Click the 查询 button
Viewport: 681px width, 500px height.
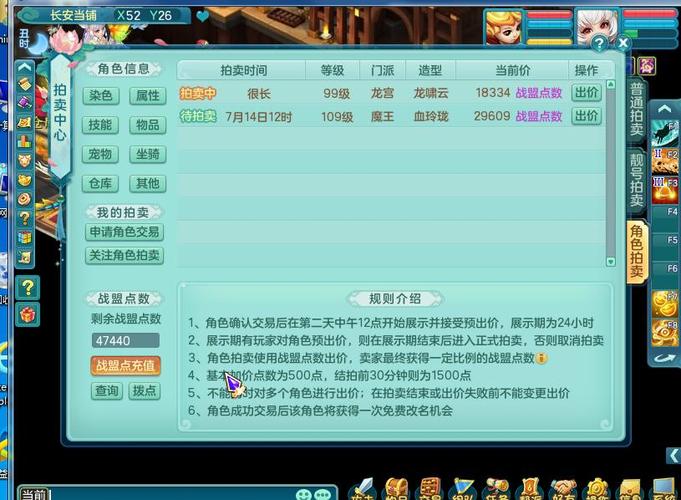107,391
